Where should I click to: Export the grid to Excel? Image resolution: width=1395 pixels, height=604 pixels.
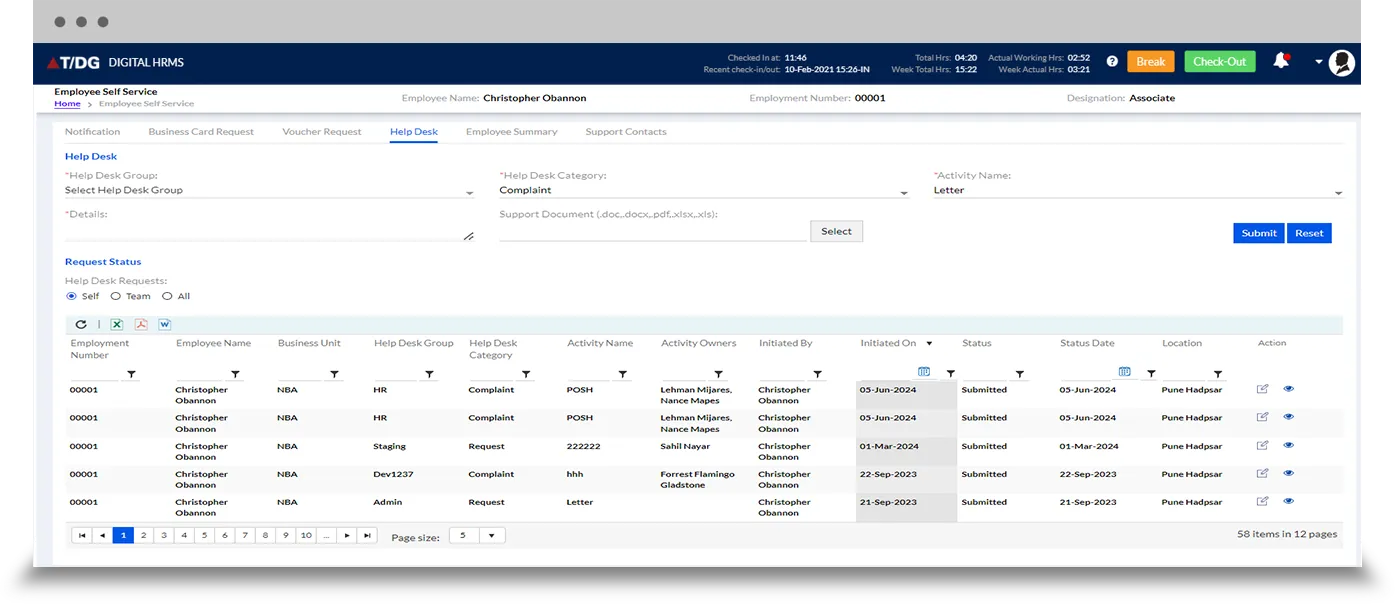coord(117,324)
